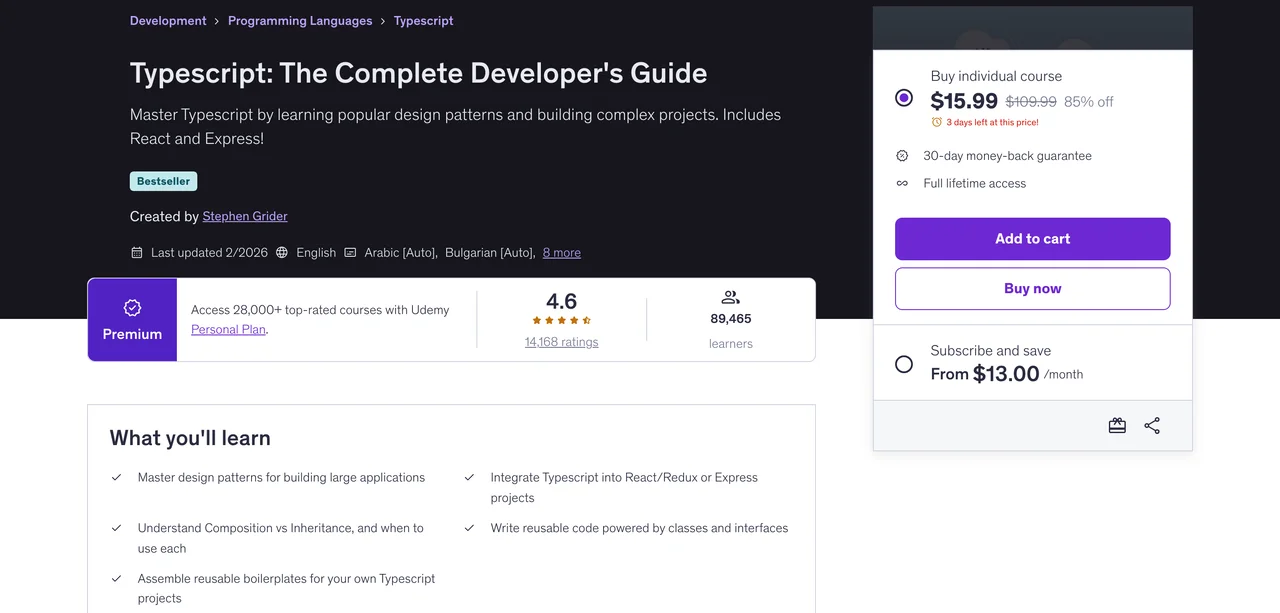Click the 4.6 rating score
This screenshot has height=613, width=1280.
[562, 301]
